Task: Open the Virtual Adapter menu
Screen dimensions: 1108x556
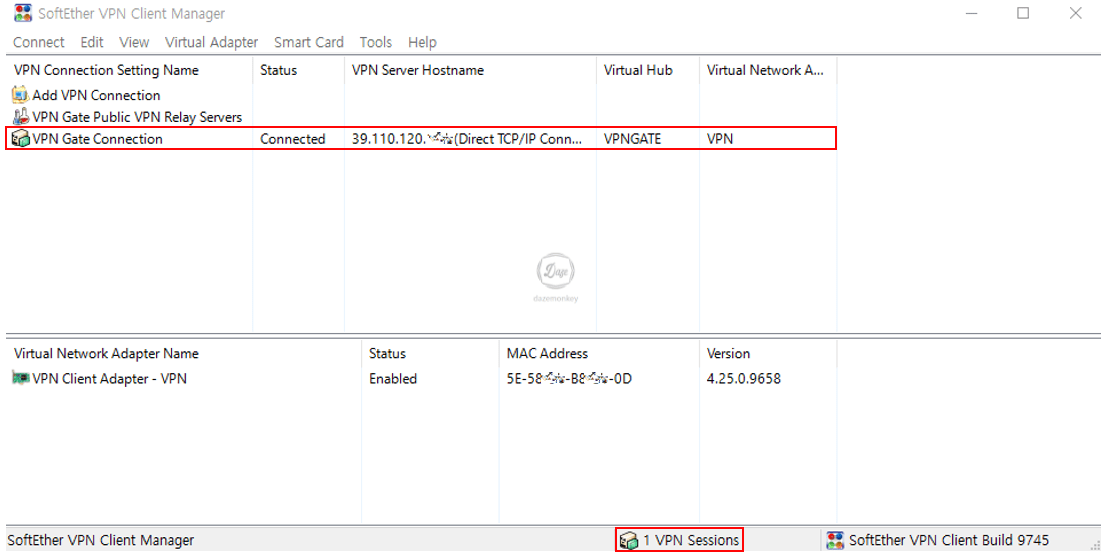Action: (x=211, y=42)
